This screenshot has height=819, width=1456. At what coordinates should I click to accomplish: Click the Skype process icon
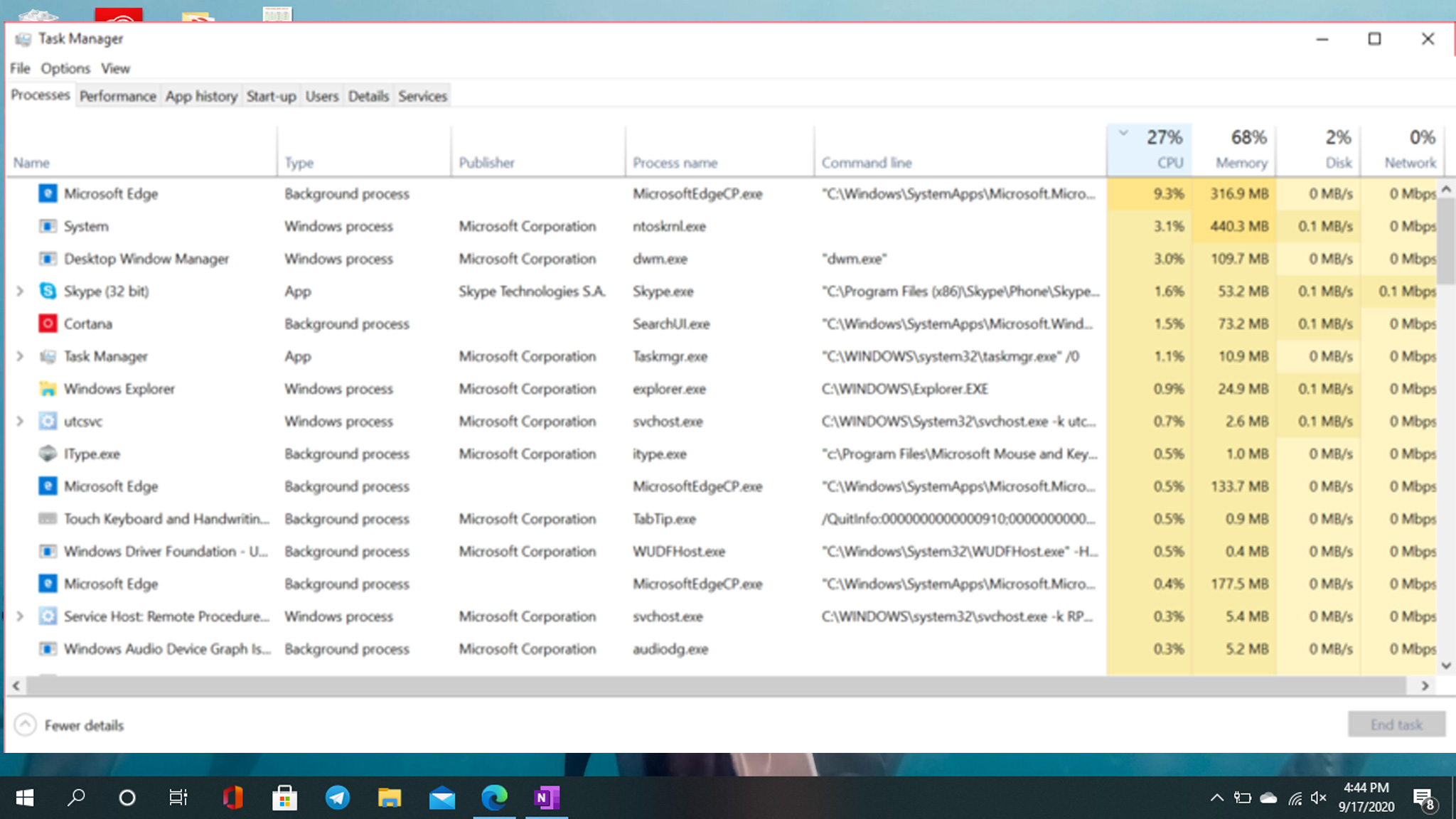(48, 291)
